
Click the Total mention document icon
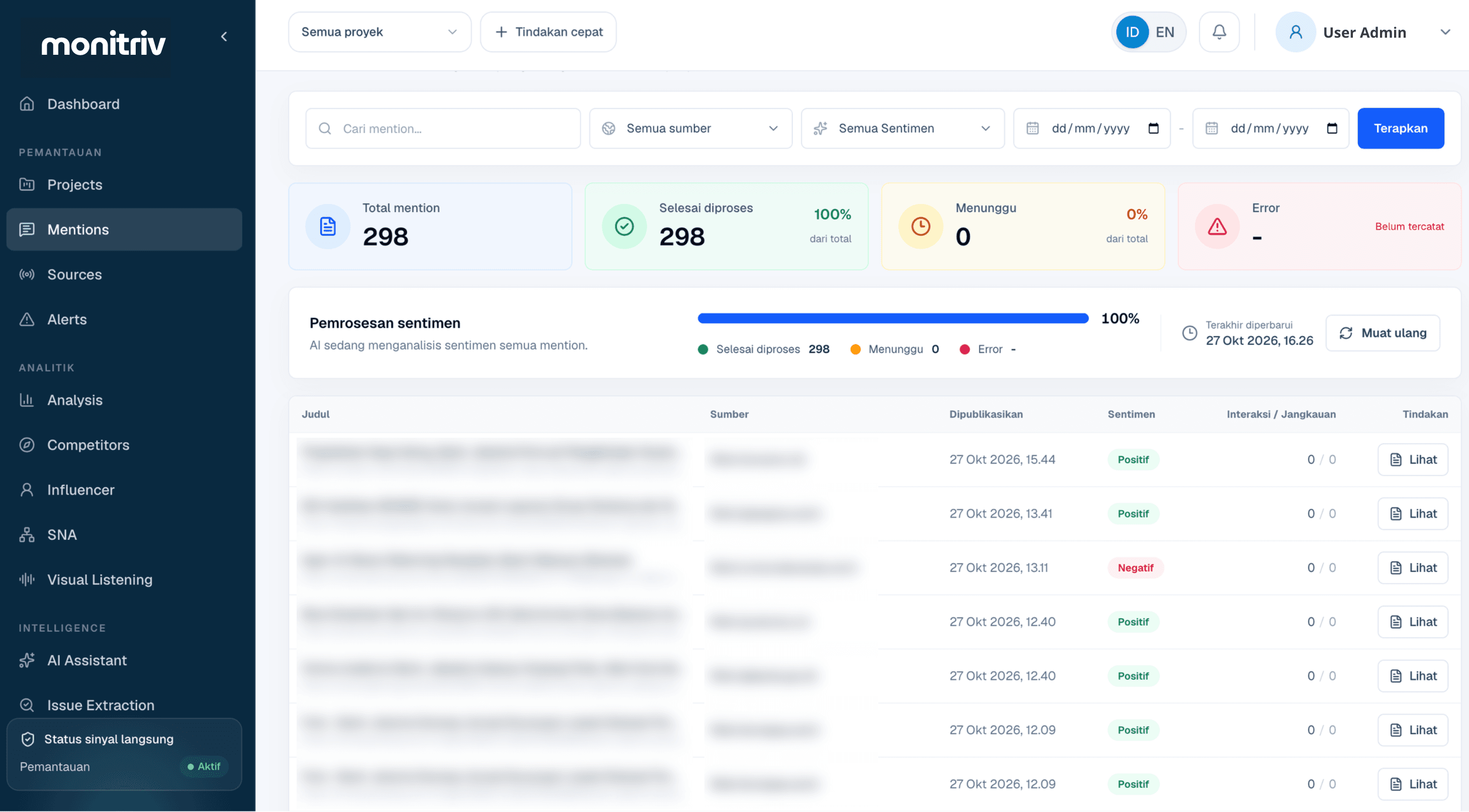tap(327, 226)
